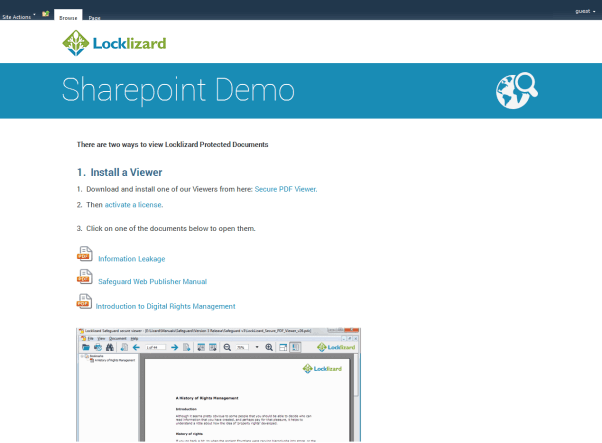The height and width of the screenshot is (443, 602).
Task: Click the Locklizard logo
Action: point(114,43)
